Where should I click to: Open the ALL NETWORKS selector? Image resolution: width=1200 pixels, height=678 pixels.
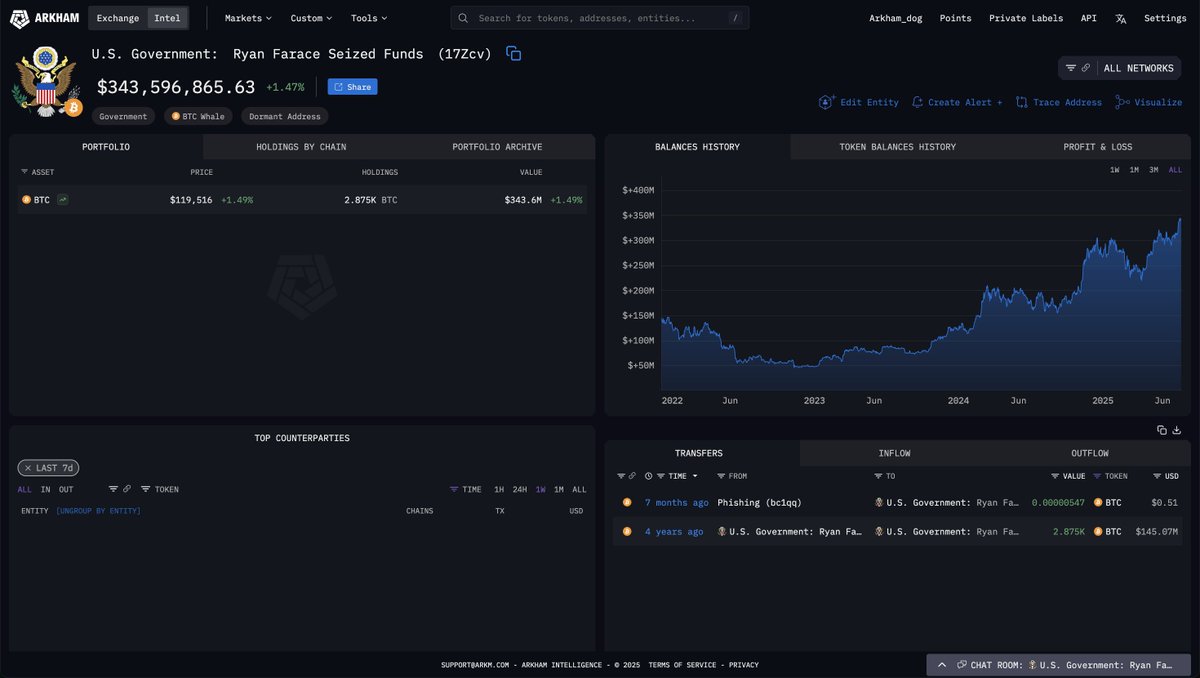(x=1138, y=68)
